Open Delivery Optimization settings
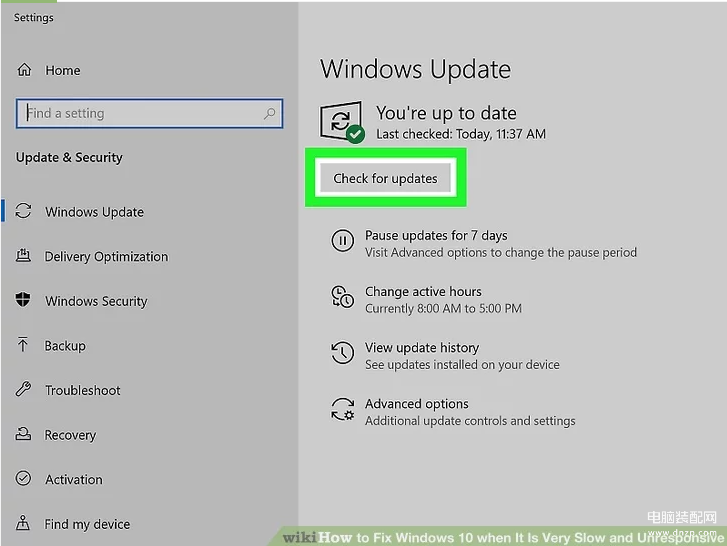The width and height of the screenshot is (727, 546). coord(107,256)
